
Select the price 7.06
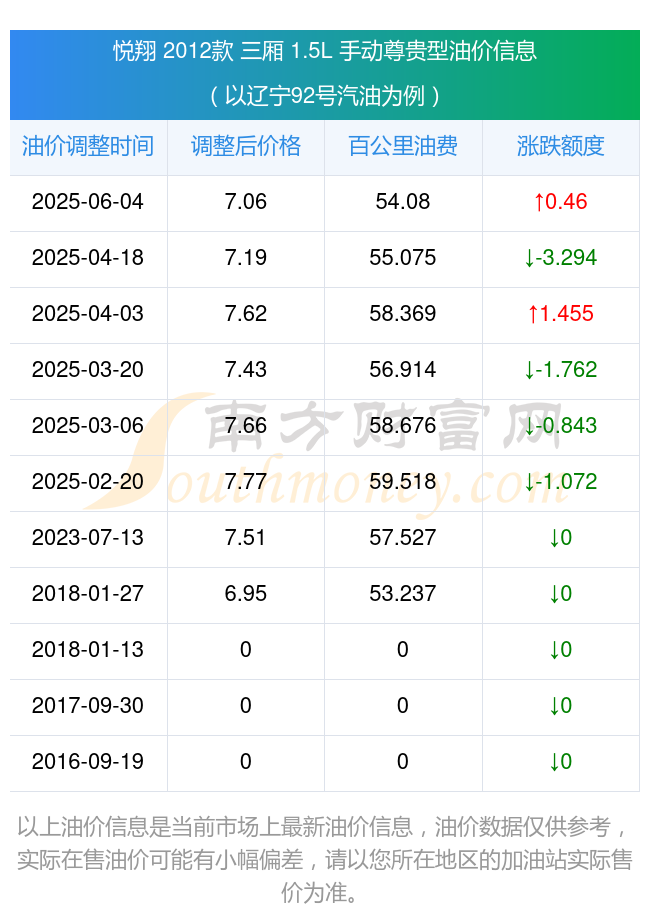(245, 201)
